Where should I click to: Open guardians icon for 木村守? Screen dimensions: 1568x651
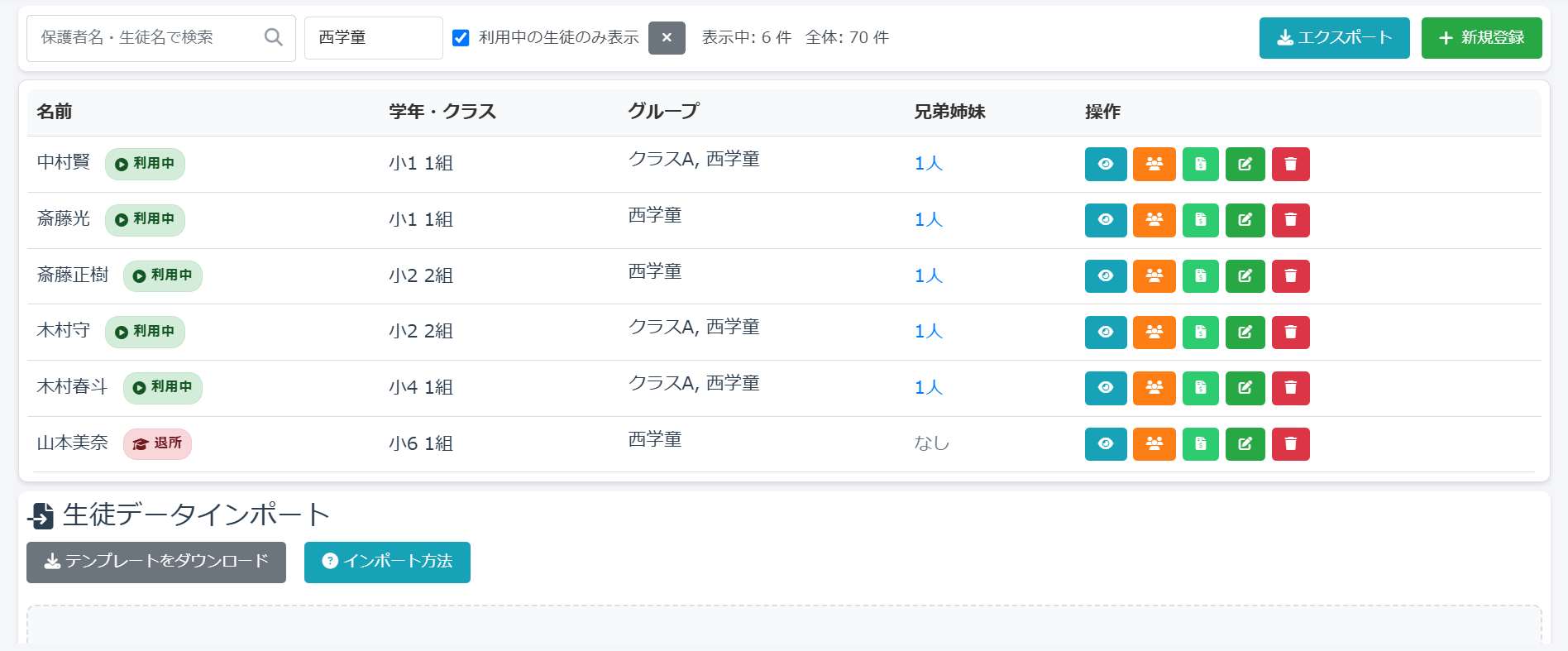[1154, 332]
